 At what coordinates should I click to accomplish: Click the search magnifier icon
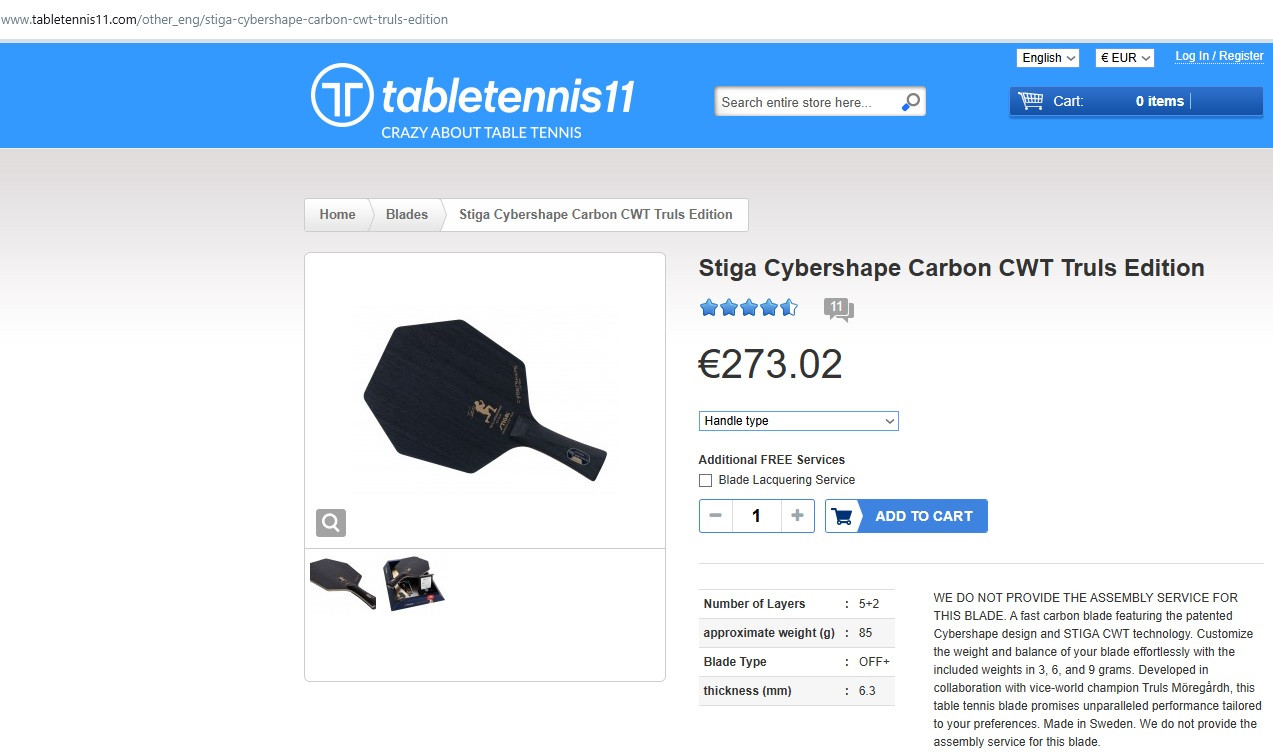[x=910, y=102]
